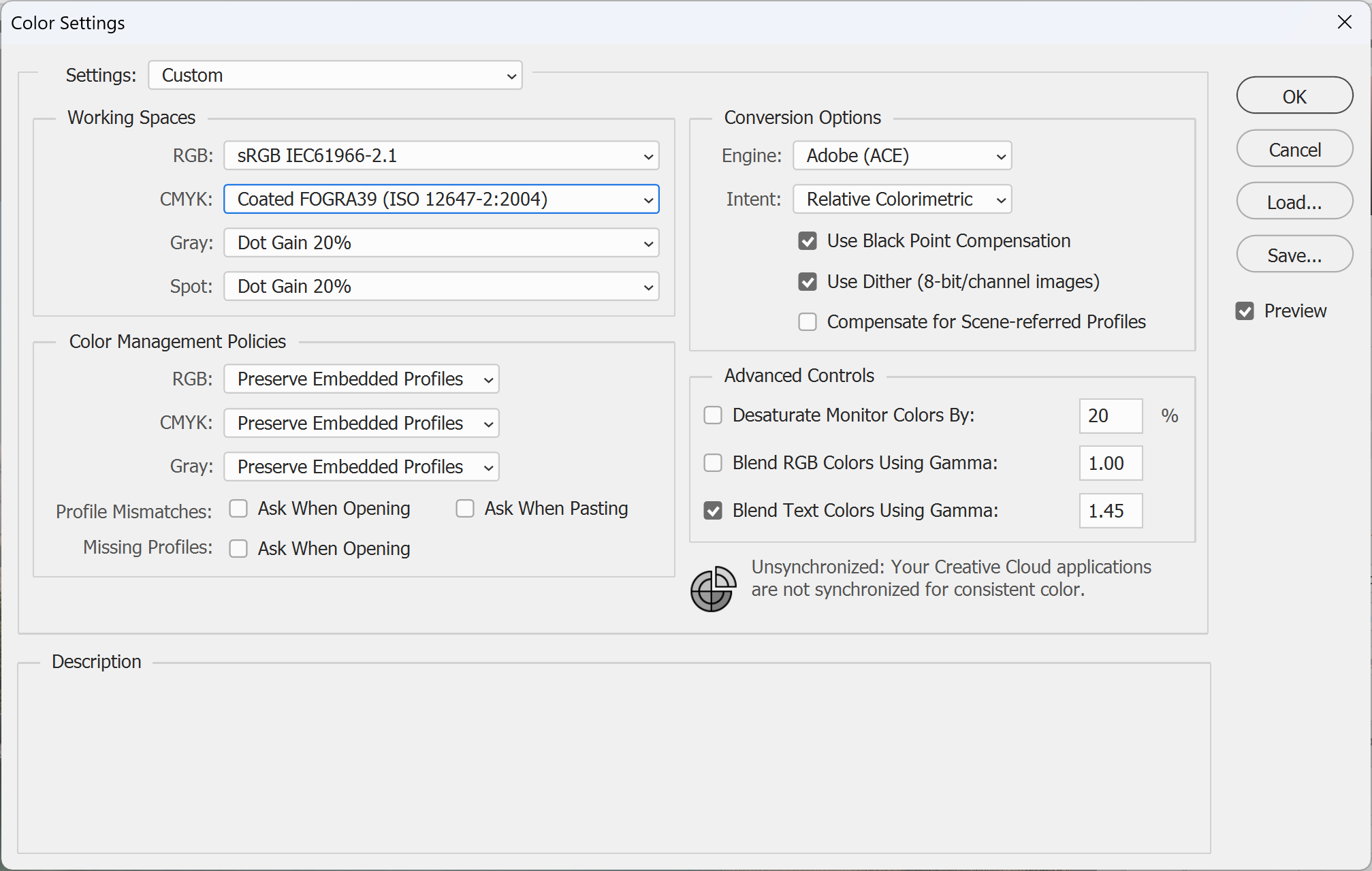This screenshot has height=871, width=1372.
Task: Click the OK button
Action: (x=1294, y=96)
